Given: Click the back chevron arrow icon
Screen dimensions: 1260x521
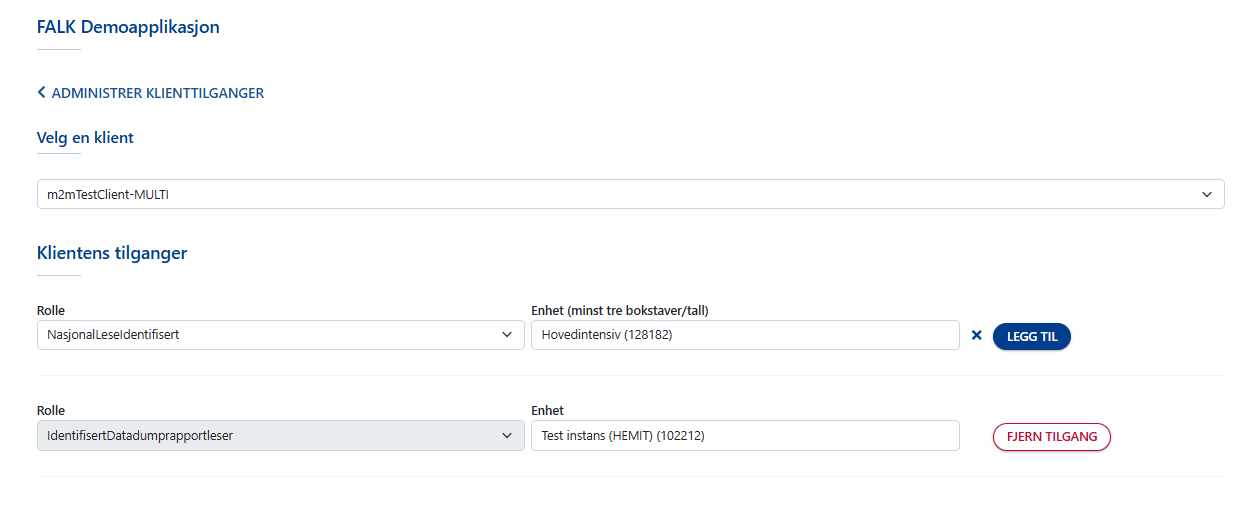Looking at the screenshot, I should [42, 93].
